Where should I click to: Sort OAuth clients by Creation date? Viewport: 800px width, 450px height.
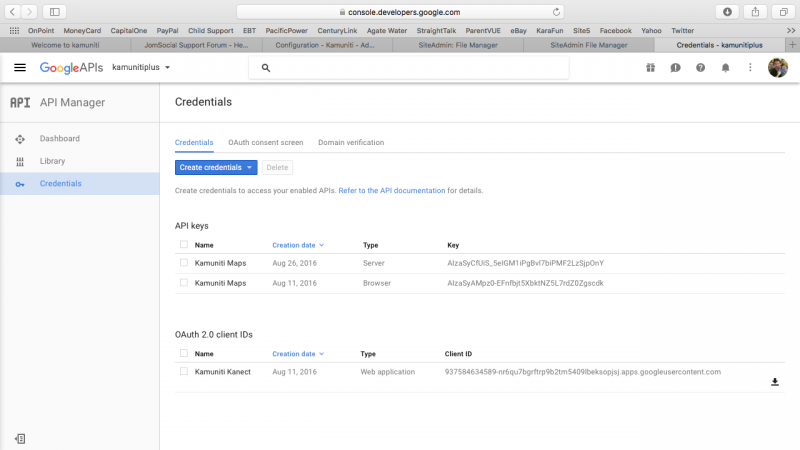click(298, 354)
